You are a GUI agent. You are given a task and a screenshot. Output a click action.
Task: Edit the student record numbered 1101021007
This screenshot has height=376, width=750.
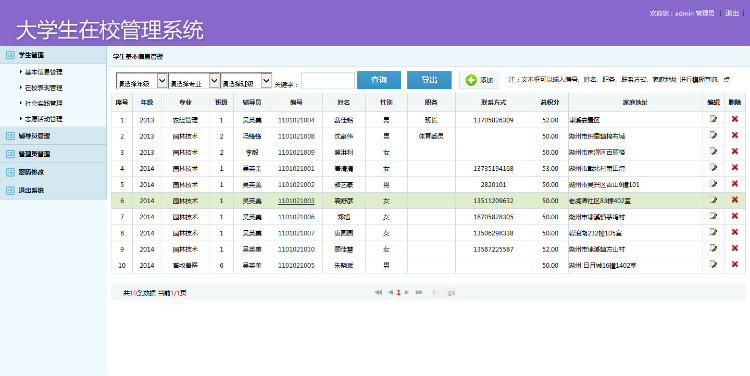(714, 232)
